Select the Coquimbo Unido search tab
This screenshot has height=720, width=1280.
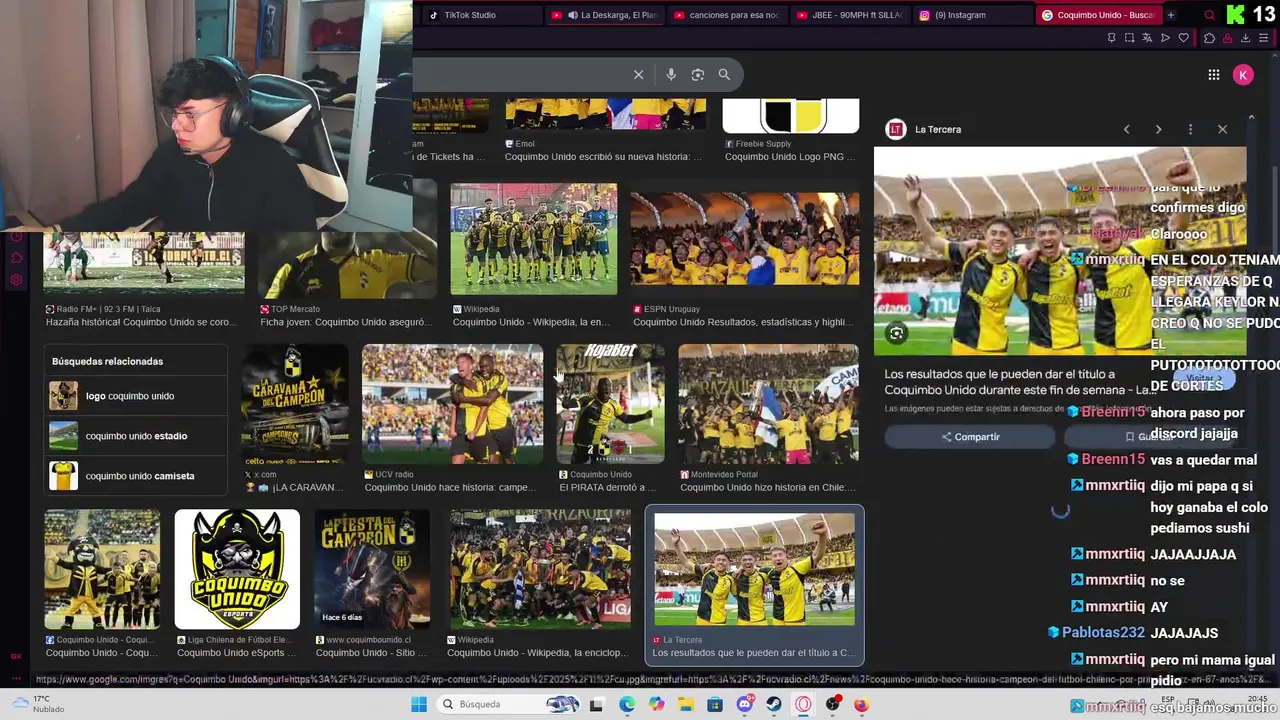tap(1097, 15)
